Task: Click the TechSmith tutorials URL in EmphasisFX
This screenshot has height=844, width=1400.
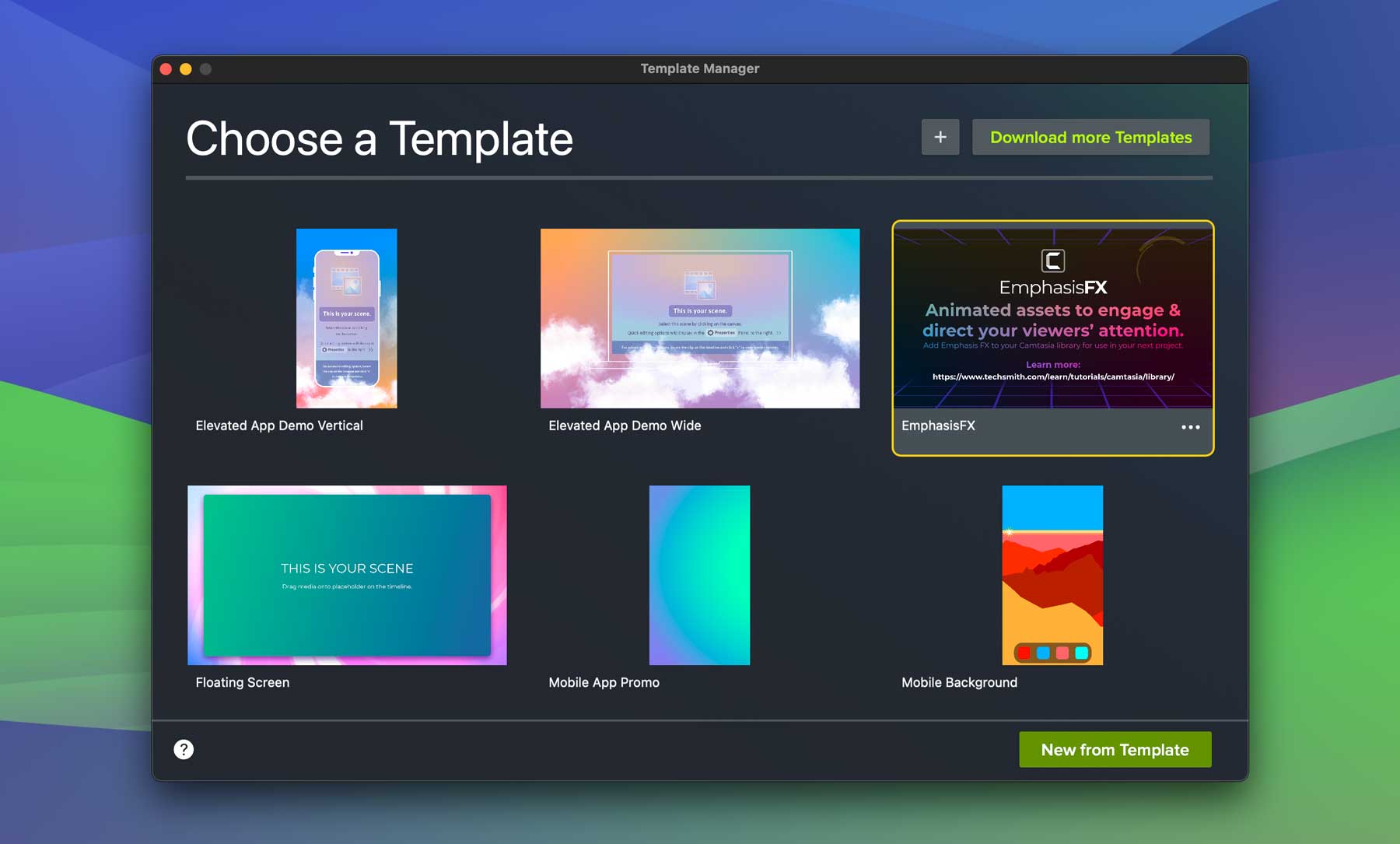Action: coord(1053,376)
